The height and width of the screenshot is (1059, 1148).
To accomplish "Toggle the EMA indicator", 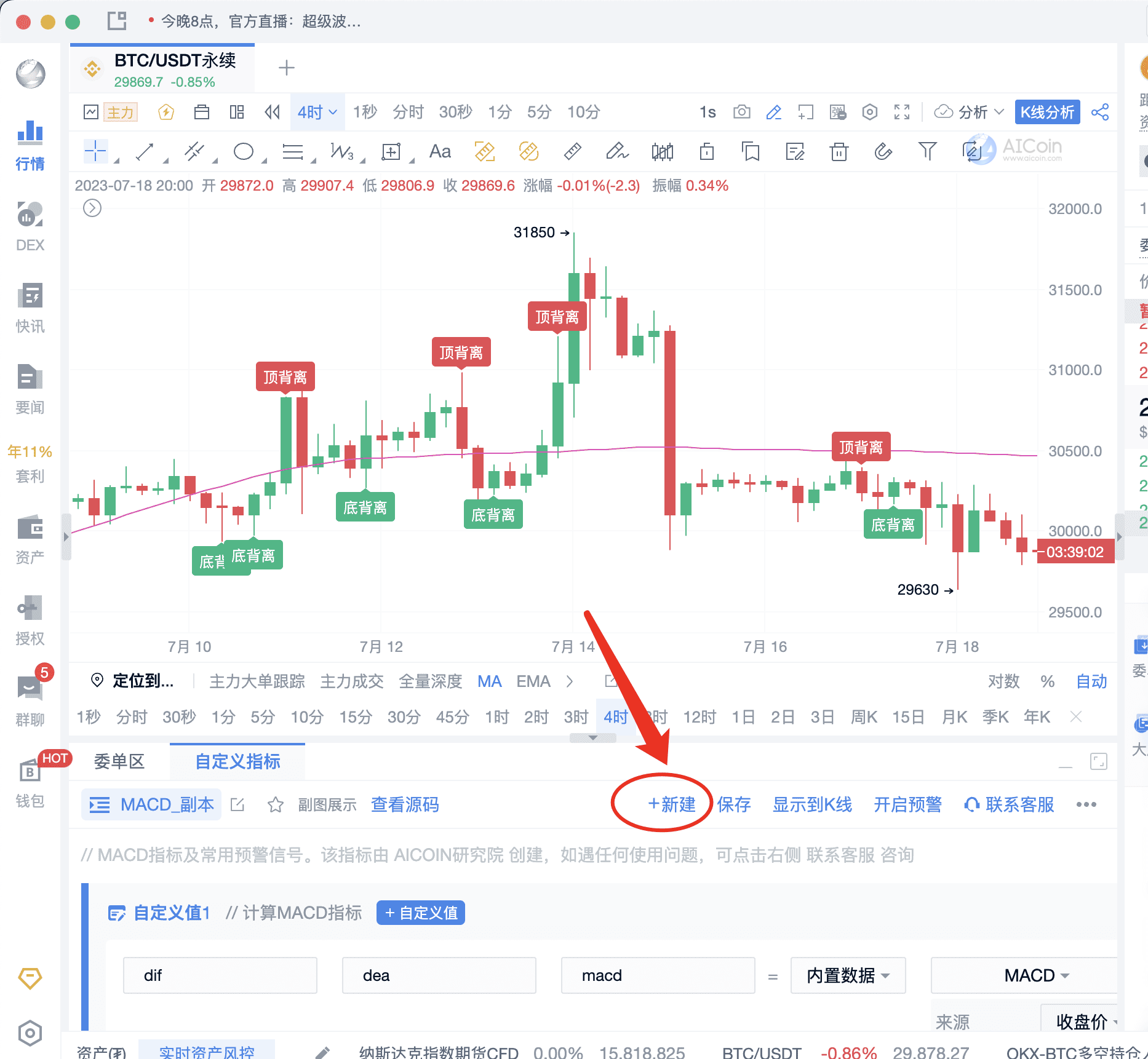I will coord(533,681).
